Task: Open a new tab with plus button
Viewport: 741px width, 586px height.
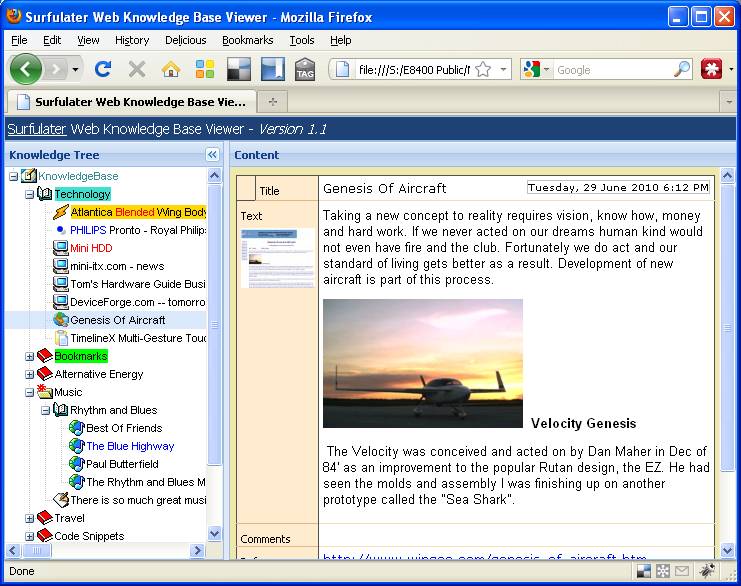Action: click(x=273, y=102)
